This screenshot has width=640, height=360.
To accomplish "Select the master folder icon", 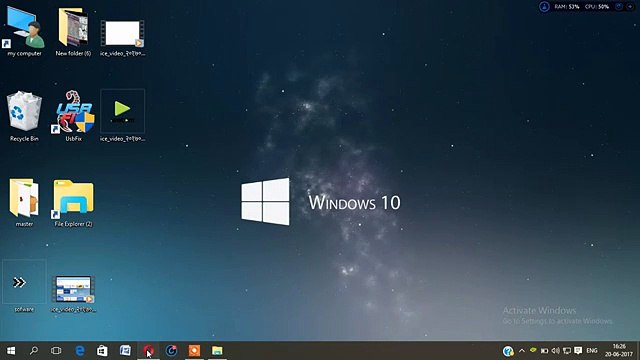I will coord(24,202).
